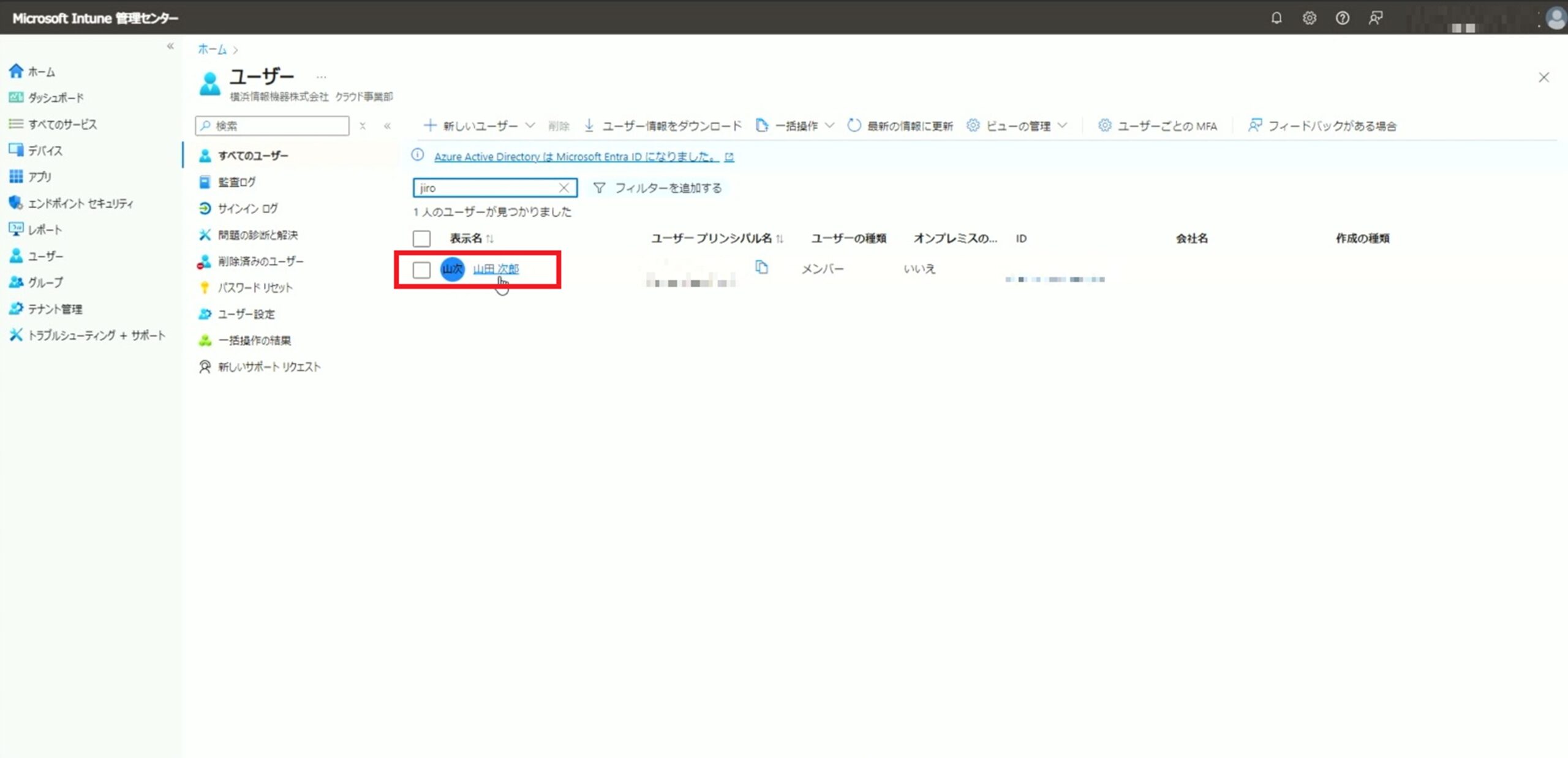Copy the user principal name
Viewport: 1568px width, 758px height.
click(761, 267)
